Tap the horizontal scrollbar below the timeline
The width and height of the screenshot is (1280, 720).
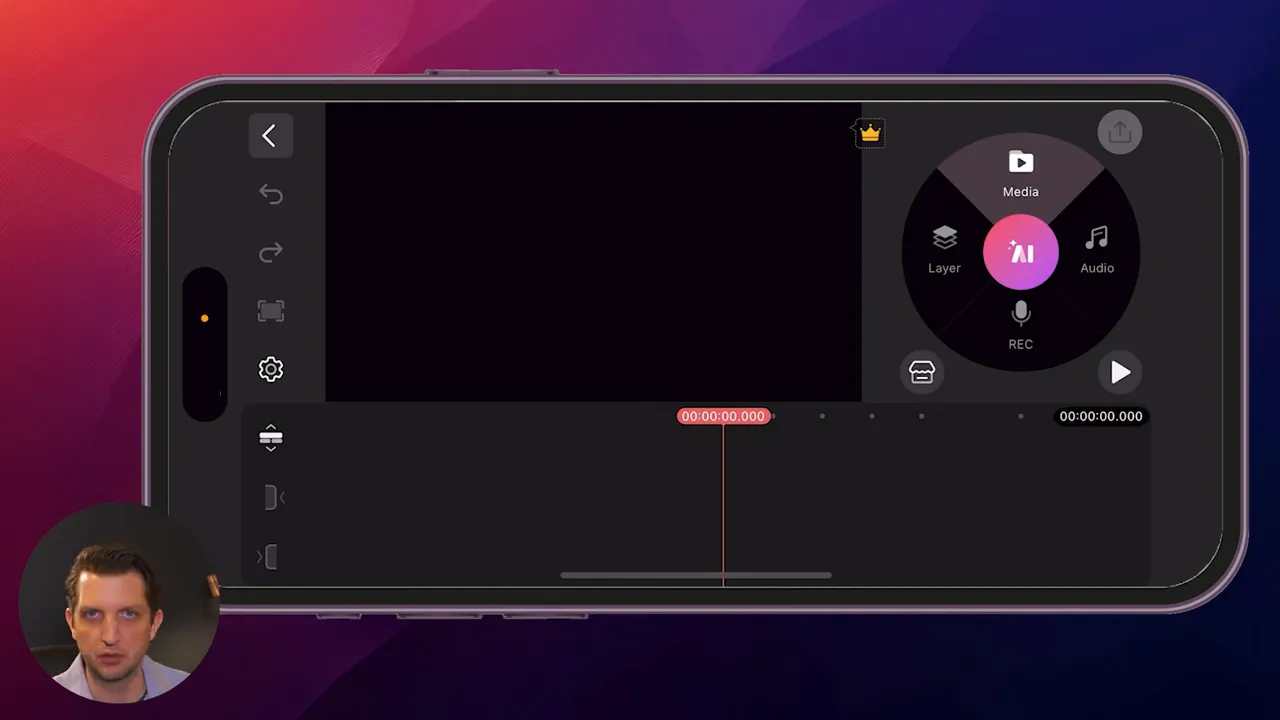697,575
